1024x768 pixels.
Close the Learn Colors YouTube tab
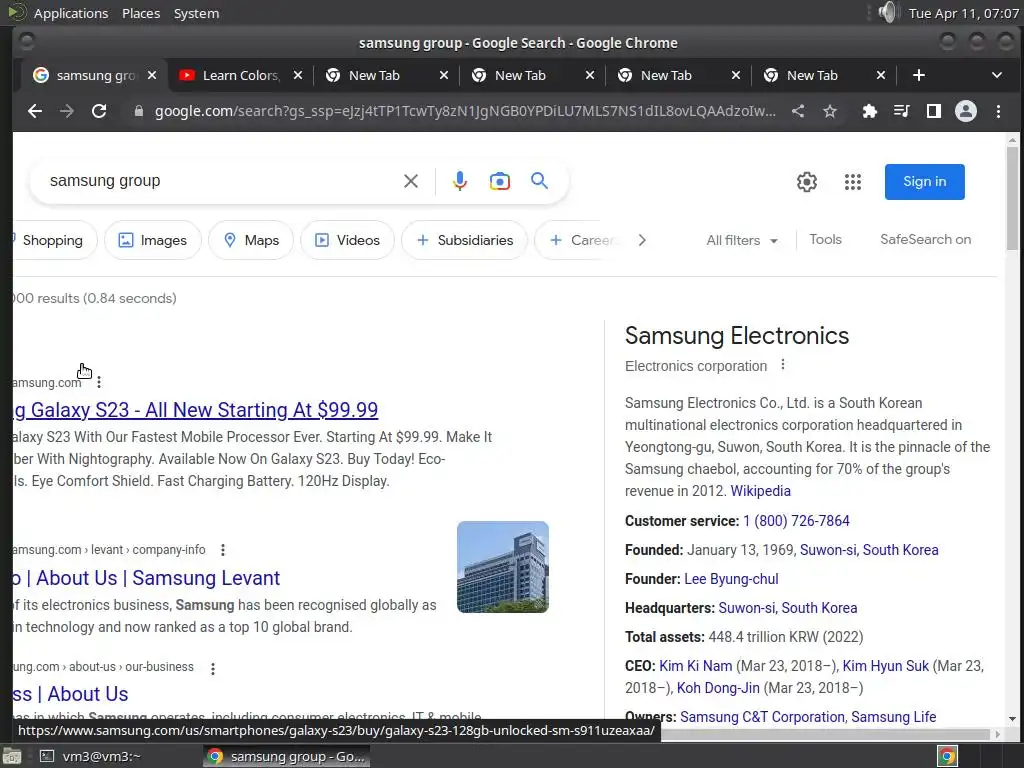point(298,75)
